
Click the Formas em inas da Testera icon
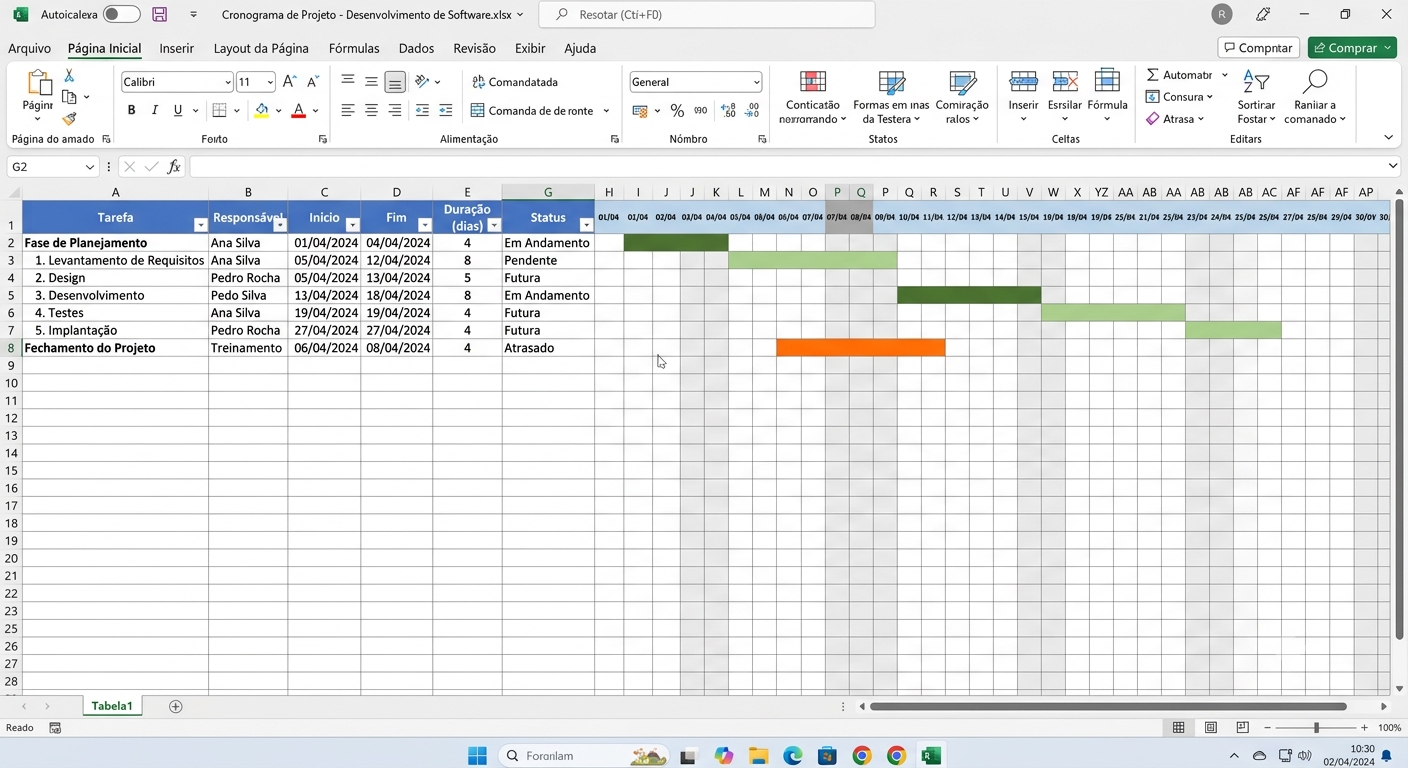(891, 82)
